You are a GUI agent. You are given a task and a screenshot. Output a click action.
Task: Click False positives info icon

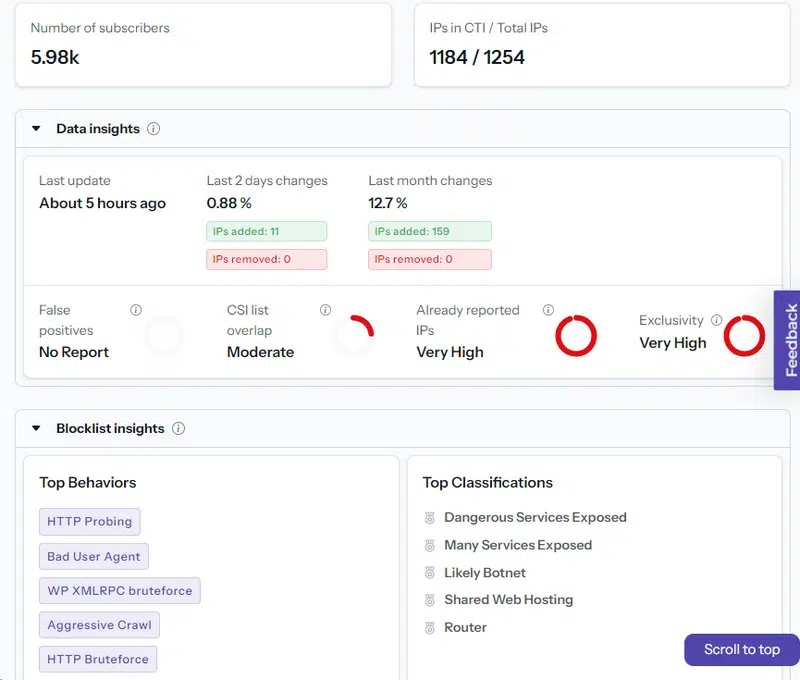click(136, 310)
